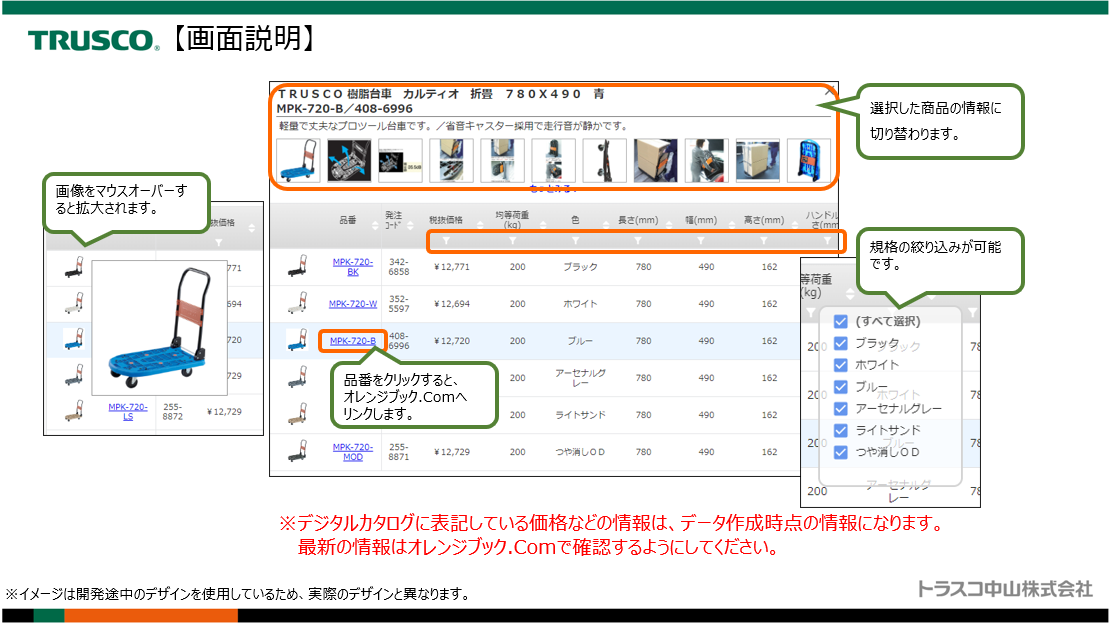
Task: Open the MPK-720-MOD product link
Action: [x=352, y=452]
